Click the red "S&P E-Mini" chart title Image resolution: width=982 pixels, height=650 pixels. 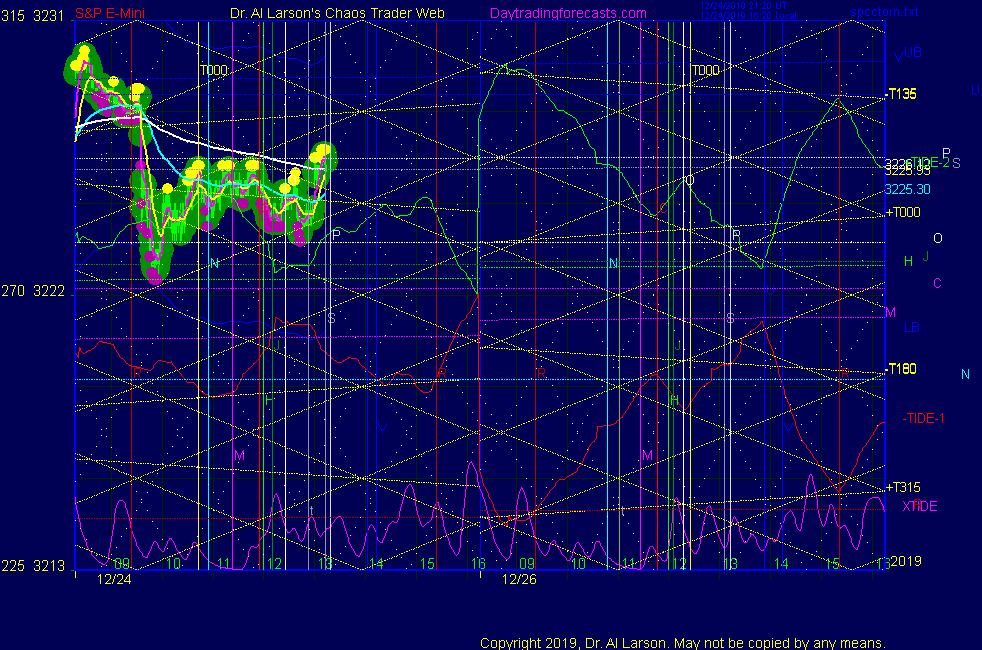click(110, 13)
